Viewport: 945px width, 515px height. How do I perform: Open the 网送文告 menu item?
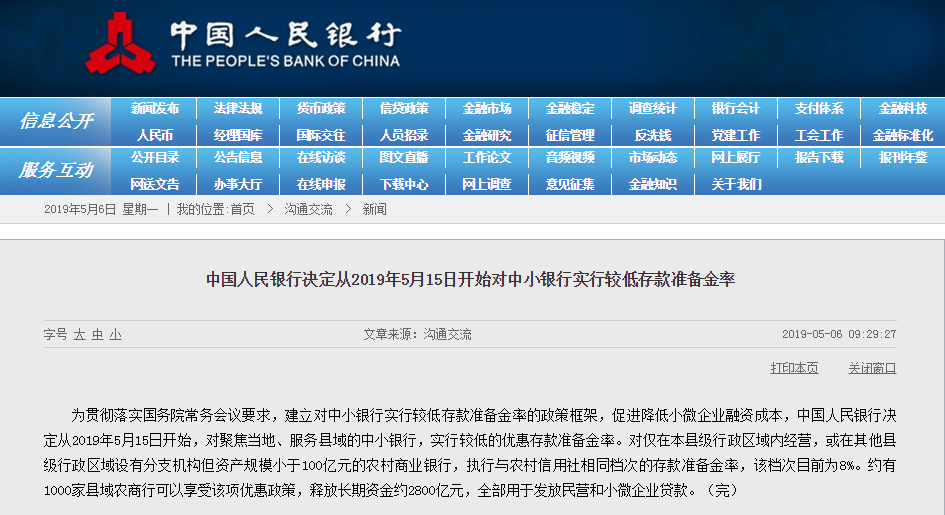click(155, 184)
